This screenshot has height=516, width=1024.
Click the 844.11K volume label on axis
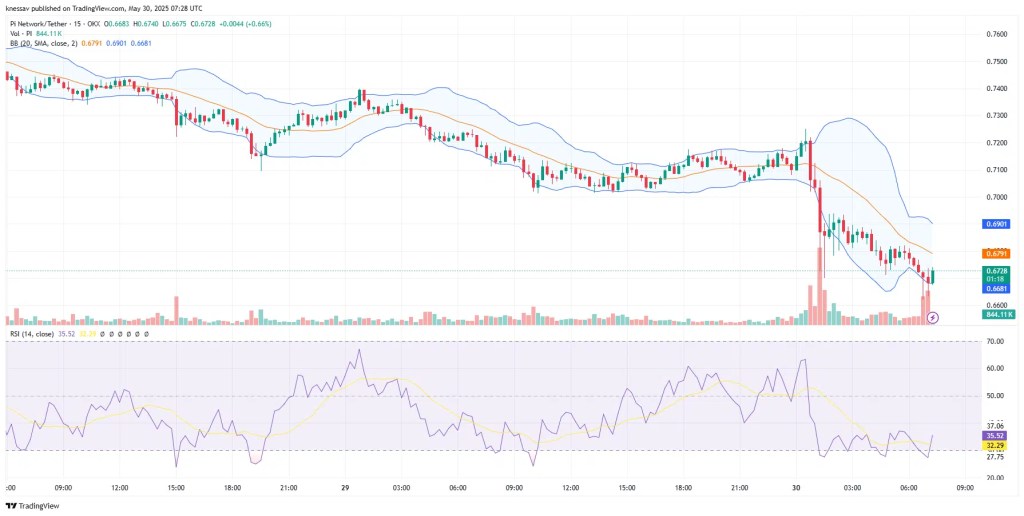point(997,314)
